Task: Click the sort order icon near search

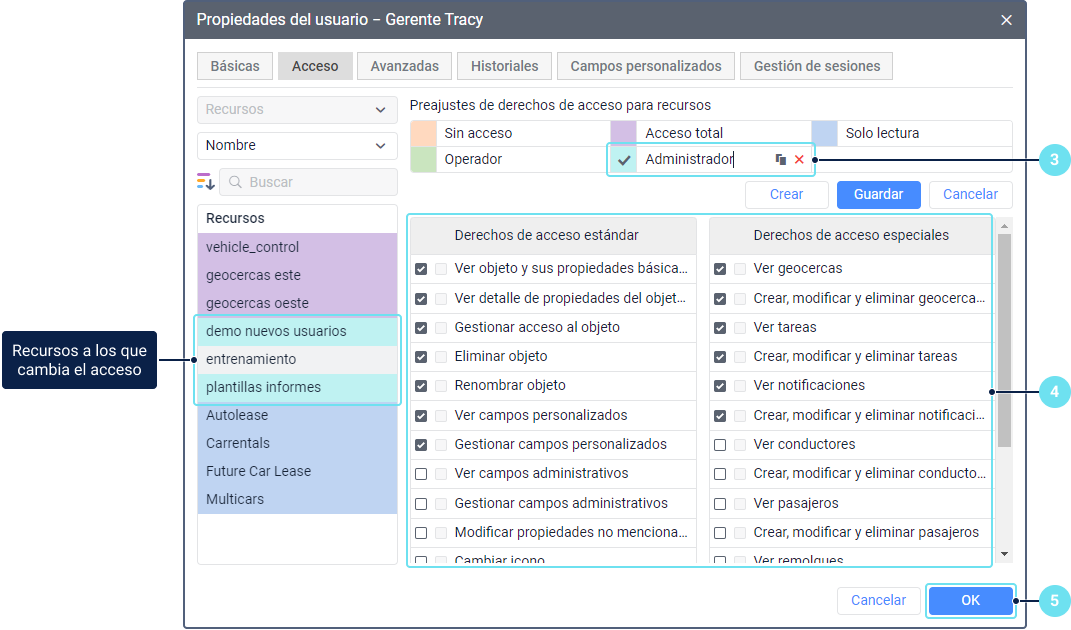Action: (206, 182)
